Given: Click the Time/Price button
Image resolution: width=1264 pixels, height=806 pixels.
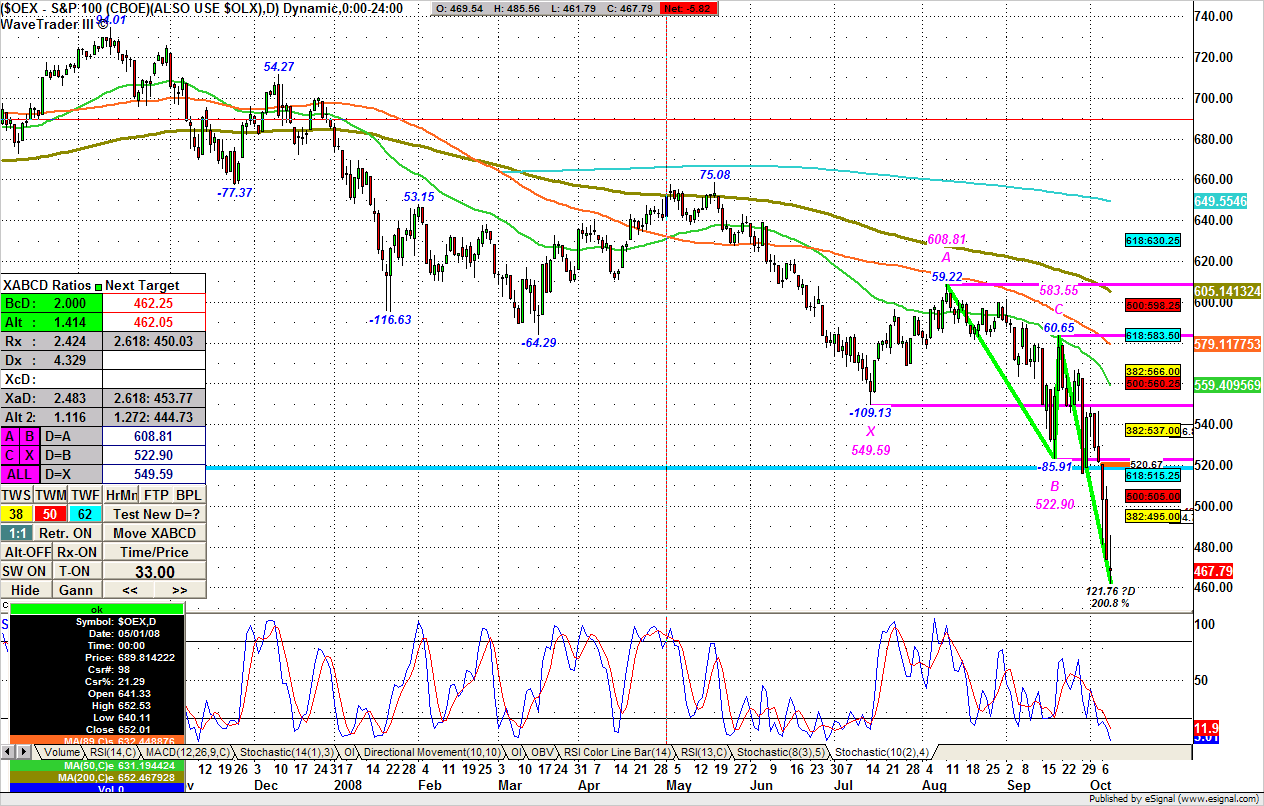Looking at the screenshot, I should tap(155, 551).
